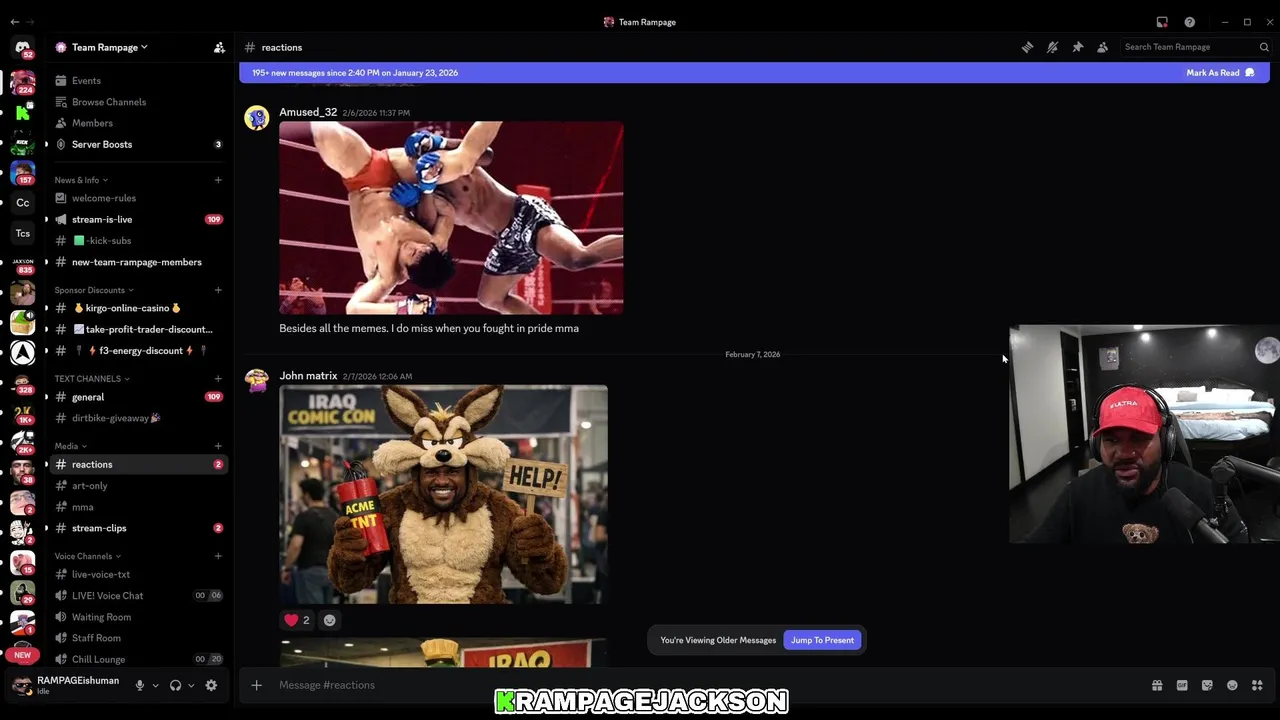Collapse the TEXT CHANNELS category
This screenshot has height=720, width=1280.
(x=92, y=379)
